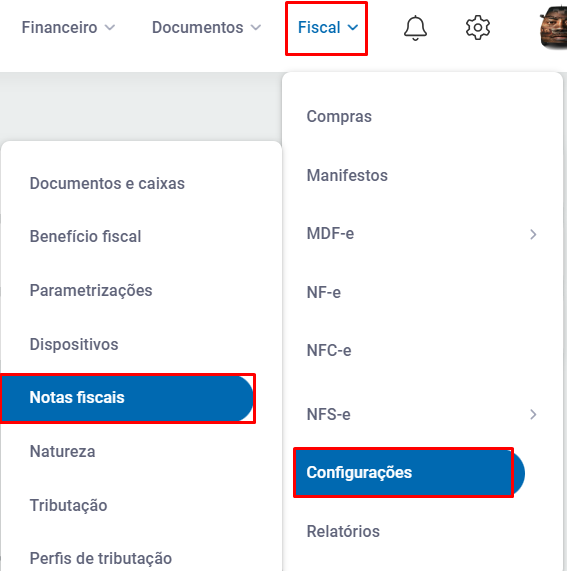Screen dimensions: 567x571
Task: Expand the NFS-e submenu arrow
Action: coord(533,414)
